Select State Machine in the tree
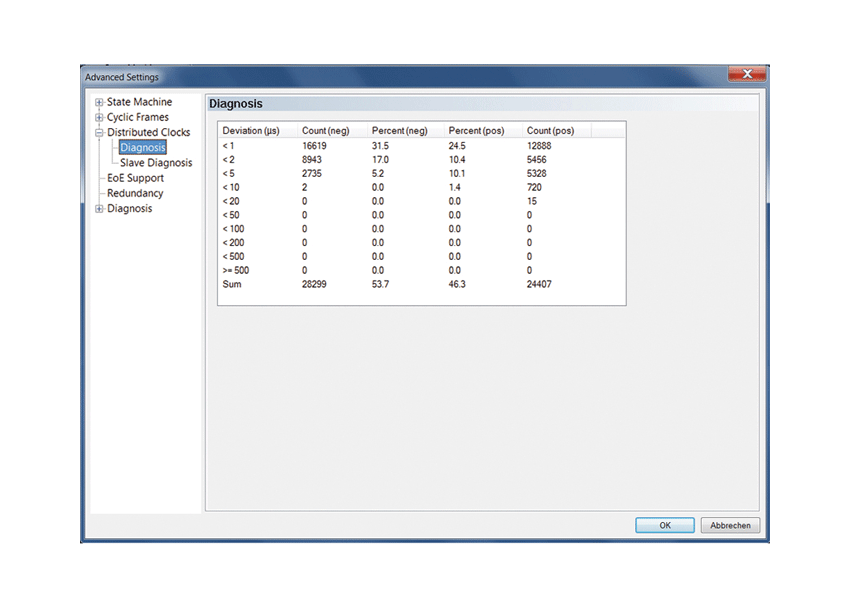The height and width of the screenshot is (608, 850). click(139, 102)
